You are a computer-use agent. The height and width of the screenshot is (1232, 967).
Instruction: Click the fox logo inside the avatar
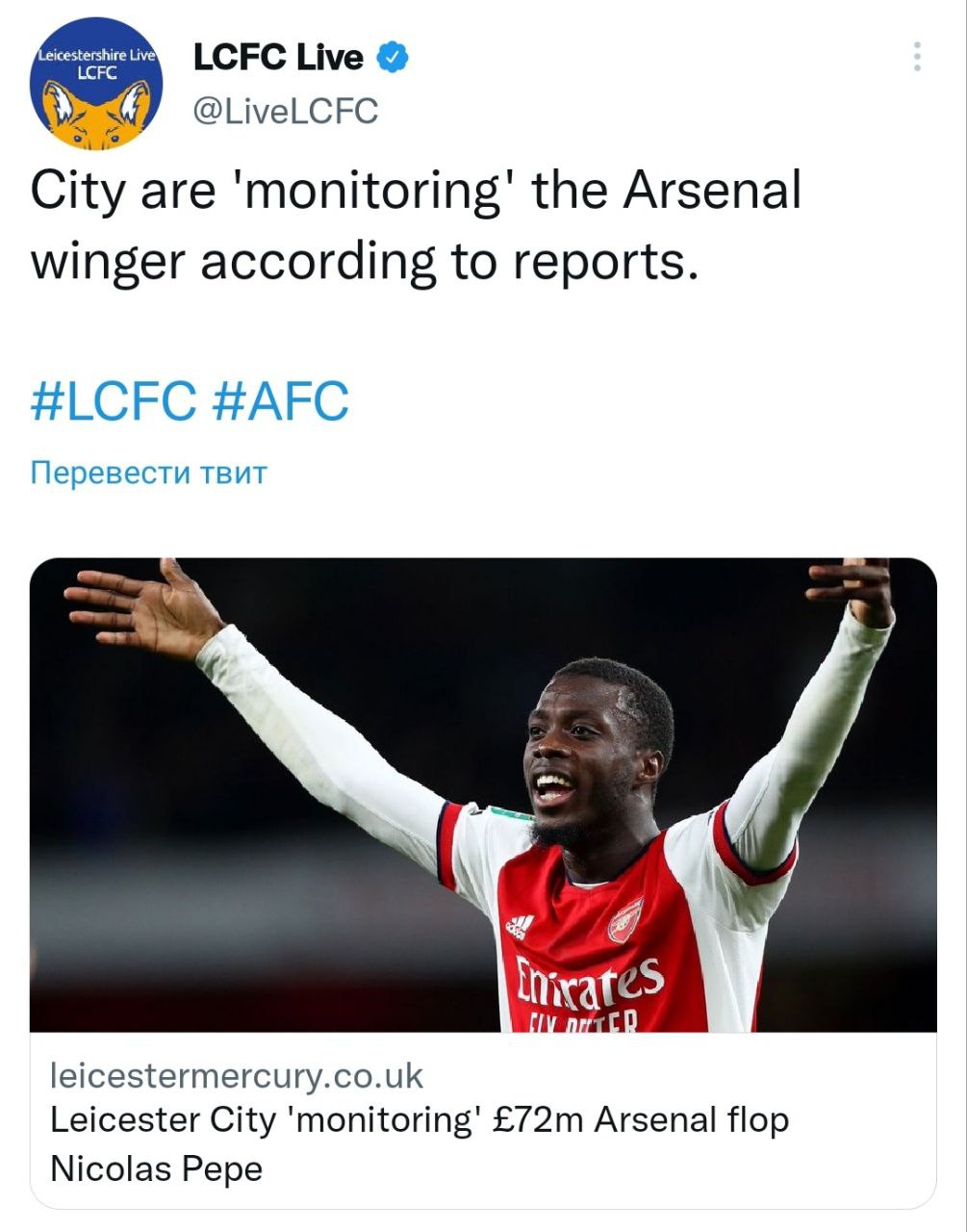point(96,113)
